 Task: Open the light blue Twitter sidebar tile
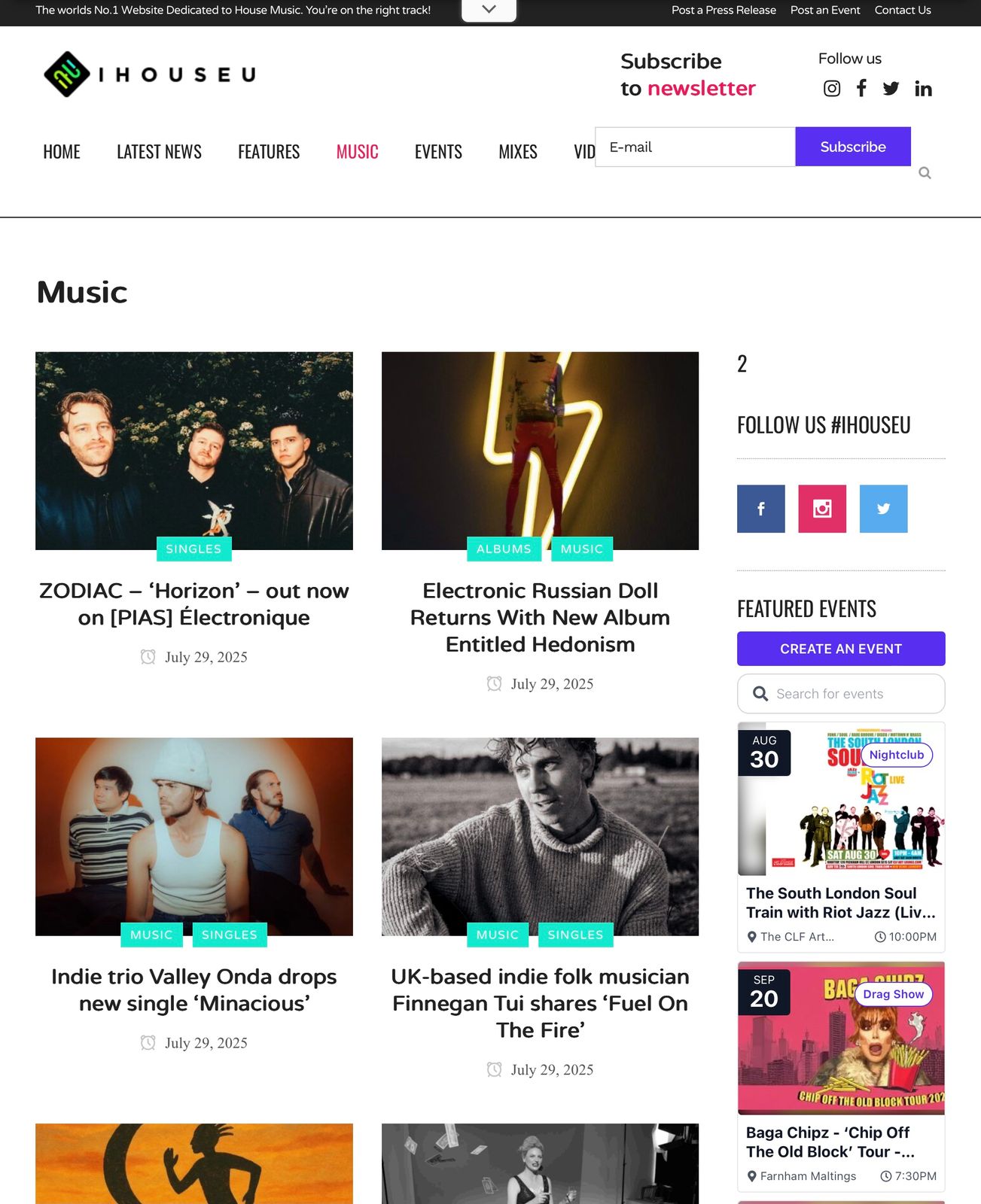click(x=883, y=509)
